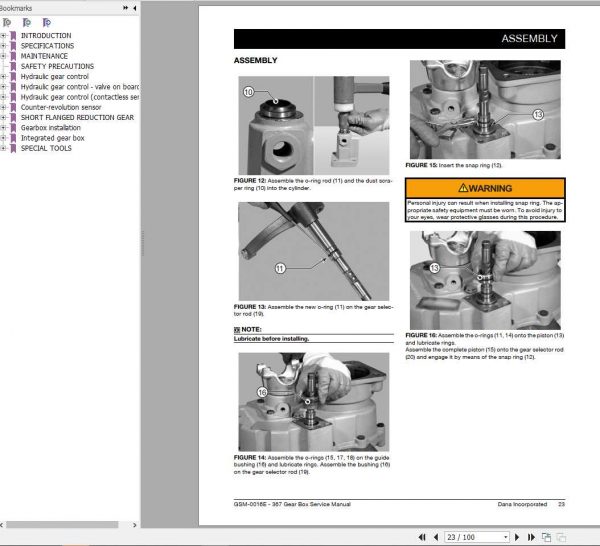Click the Figure 13 gear selector rod photo
600x546 pixels.
314,251
